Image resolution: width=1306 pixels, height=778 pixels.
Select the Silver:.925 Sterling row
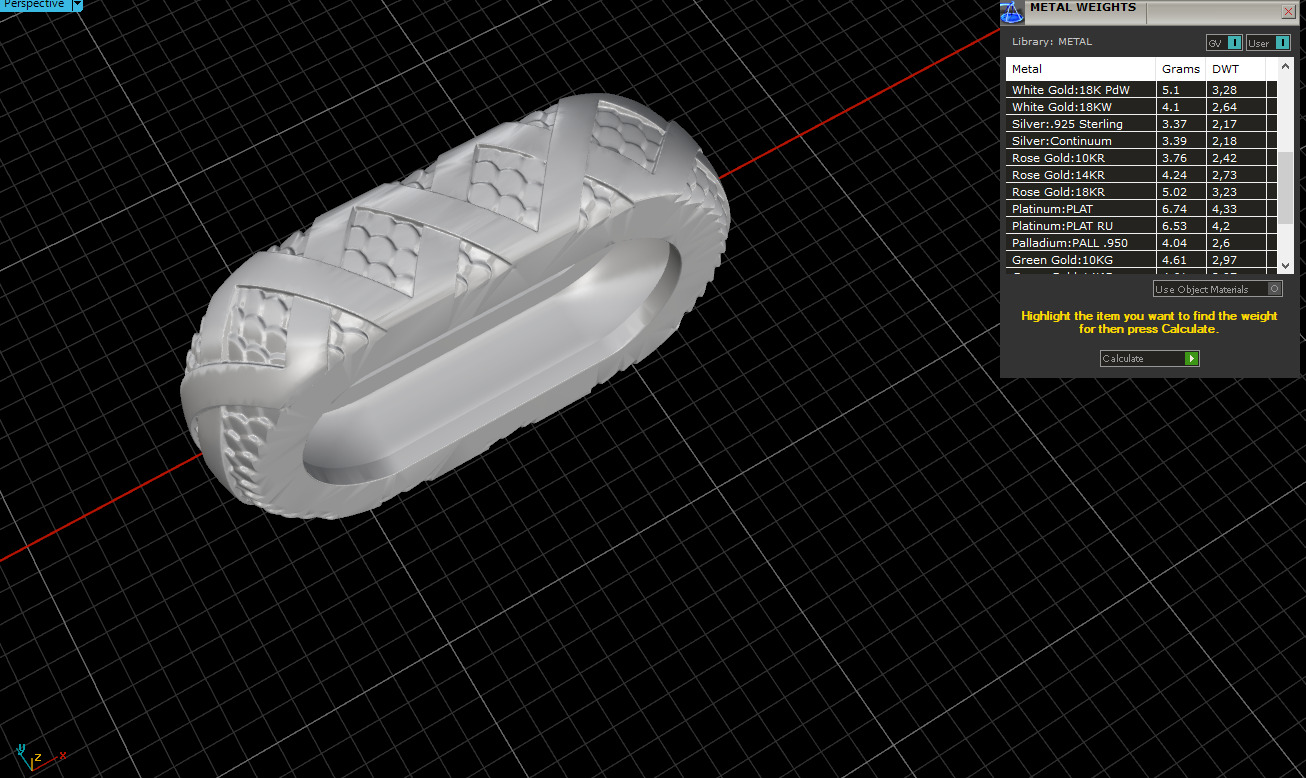(1142, 124)
